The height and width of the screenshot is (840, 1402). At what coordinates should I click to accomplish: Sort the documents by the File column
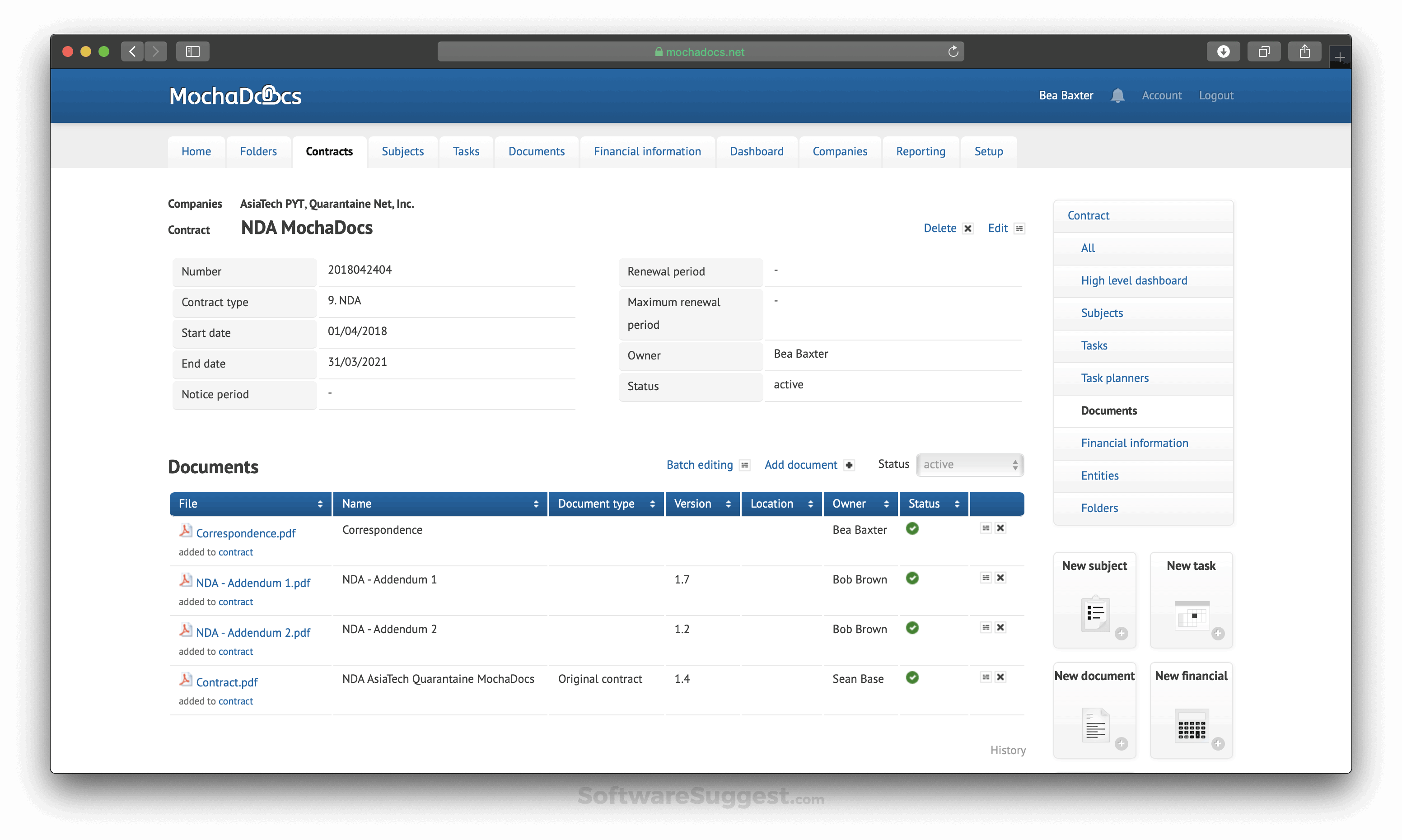251,504
